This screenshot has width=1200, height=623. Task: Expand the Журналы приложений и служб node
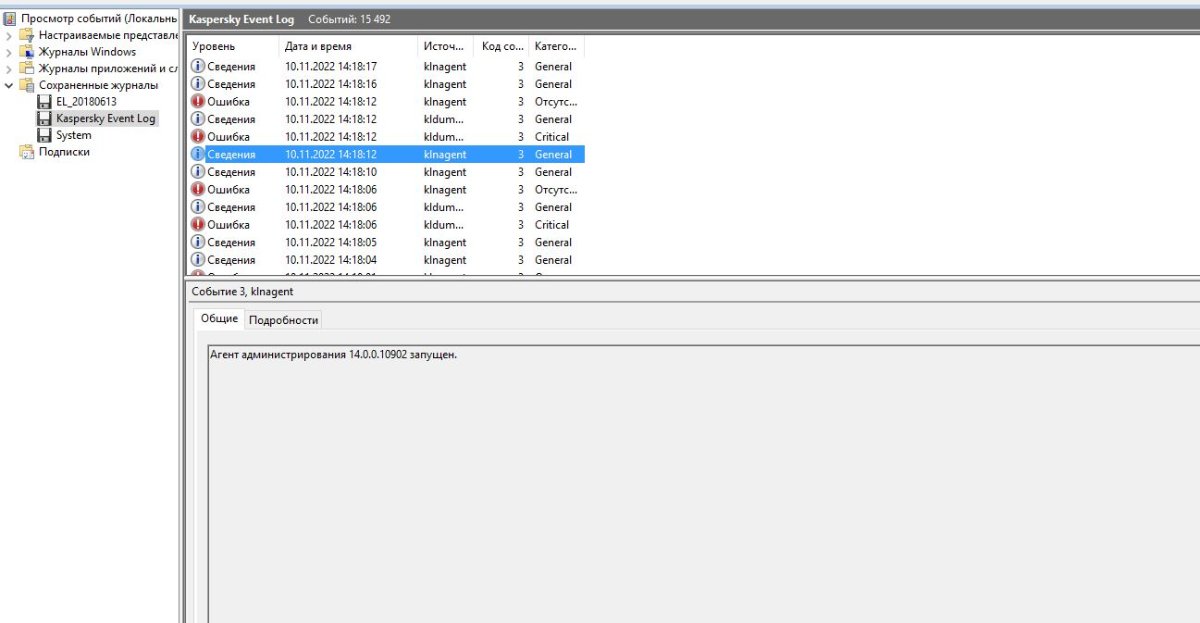[9, 68]
